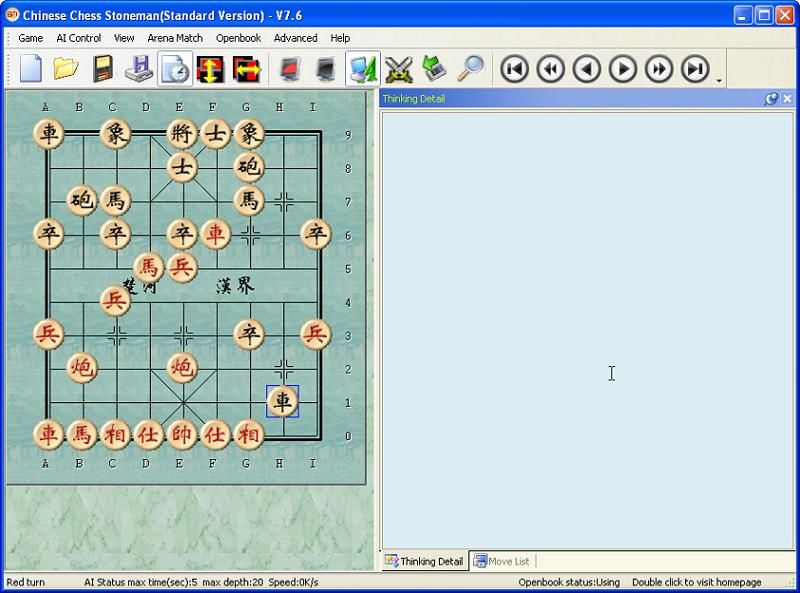Click the New Game blank page icon
Screen dimensions: 800x593
click(30, 68)
